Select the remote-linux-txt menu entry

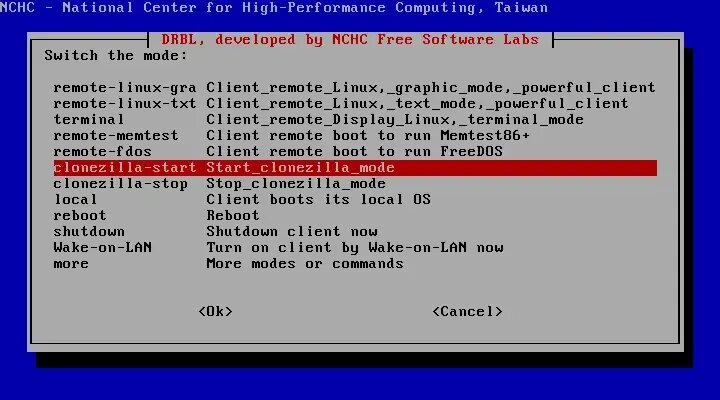click(355, 103)
